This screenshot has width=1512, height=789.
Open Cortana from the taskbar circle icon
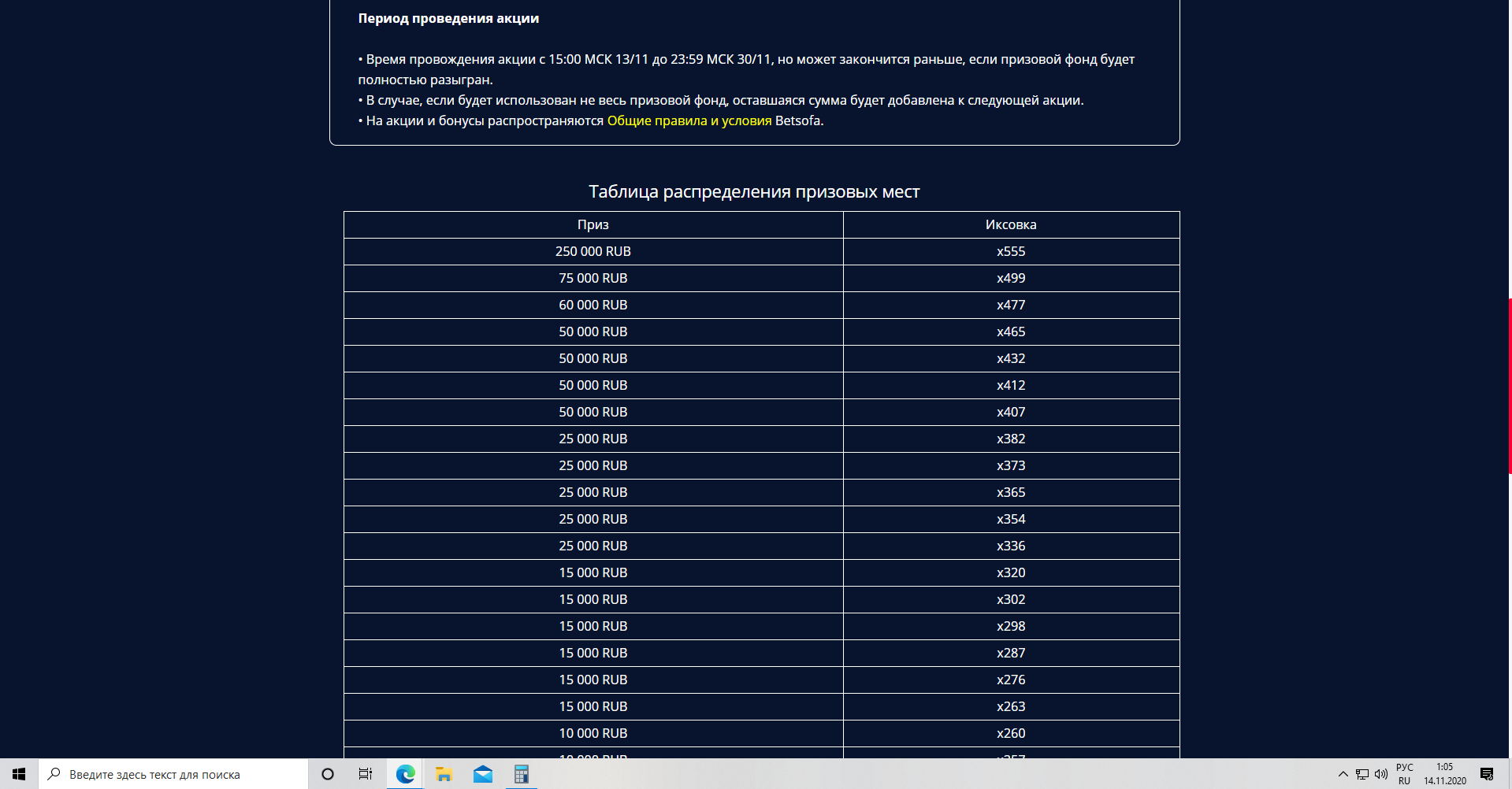coord(328,774)
